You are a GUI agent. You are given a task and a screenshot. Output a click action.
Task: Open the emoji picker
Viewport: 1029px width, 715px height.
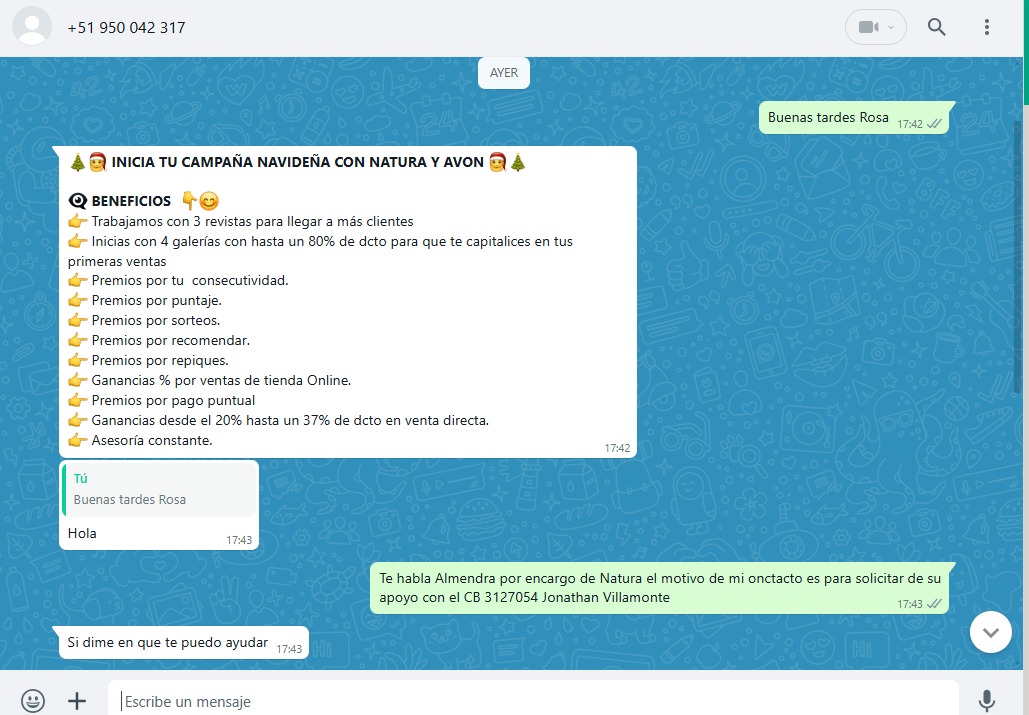33,700
